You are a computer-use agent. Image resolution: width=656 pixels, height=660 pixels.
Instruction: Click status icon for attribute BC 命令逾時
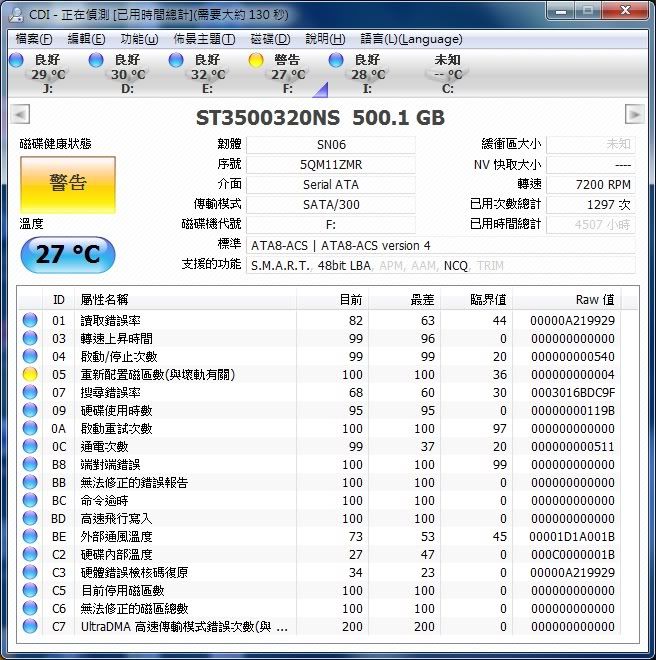[30, 500]
